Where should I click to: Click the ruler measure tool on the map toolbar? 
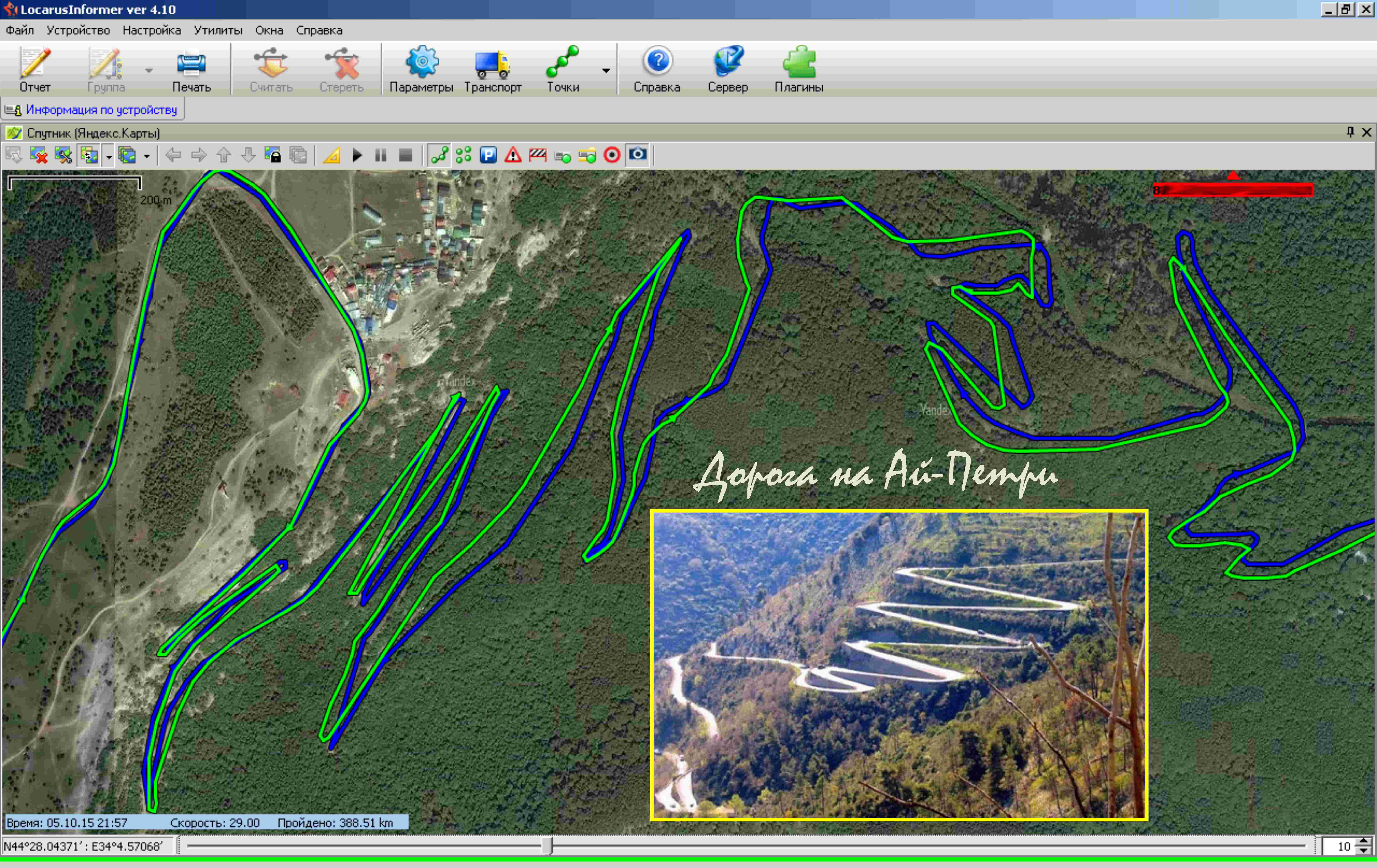[332, 155]
